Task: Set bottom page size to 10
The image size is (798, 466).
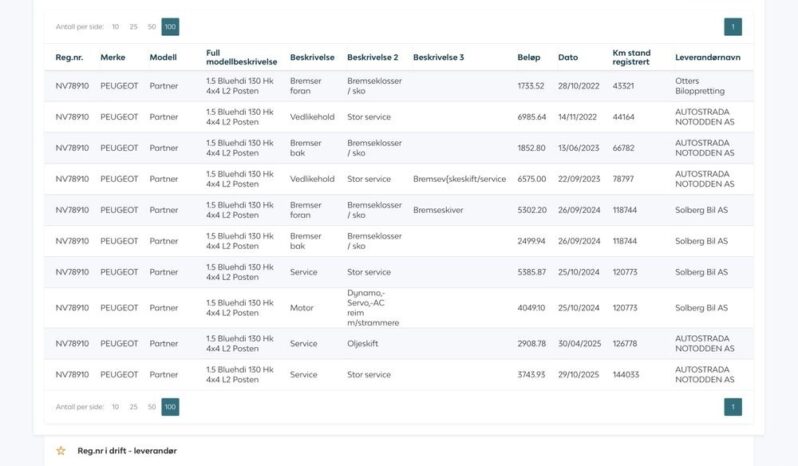Action: [115, 407]
